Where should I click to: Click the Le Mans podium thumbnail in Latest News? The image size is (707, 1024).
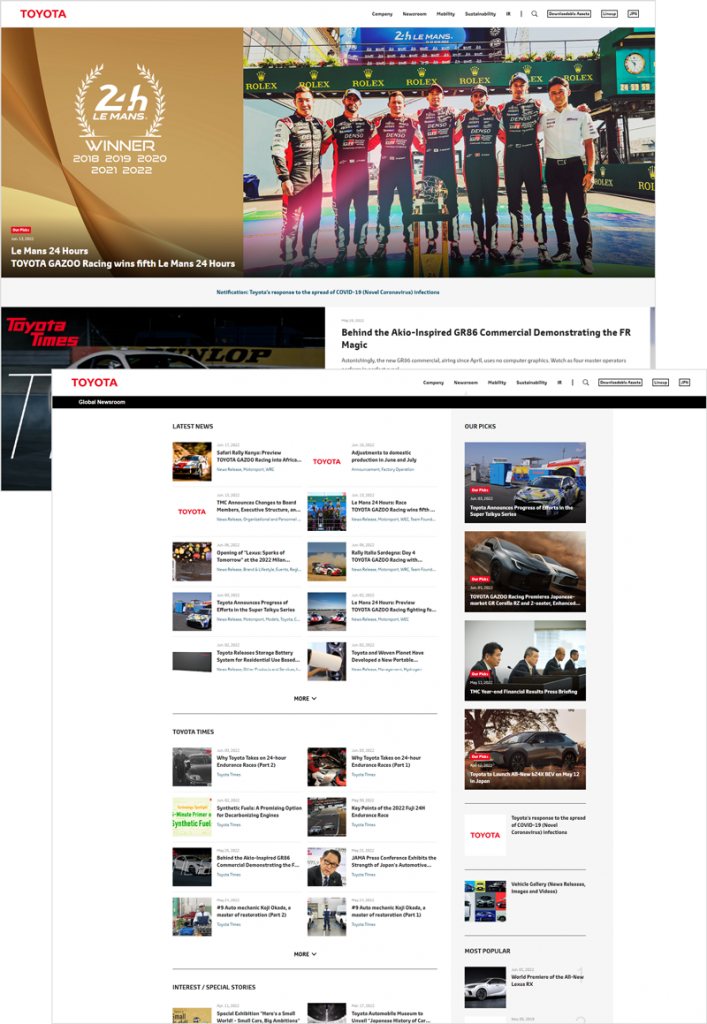(x=327, y=512)
